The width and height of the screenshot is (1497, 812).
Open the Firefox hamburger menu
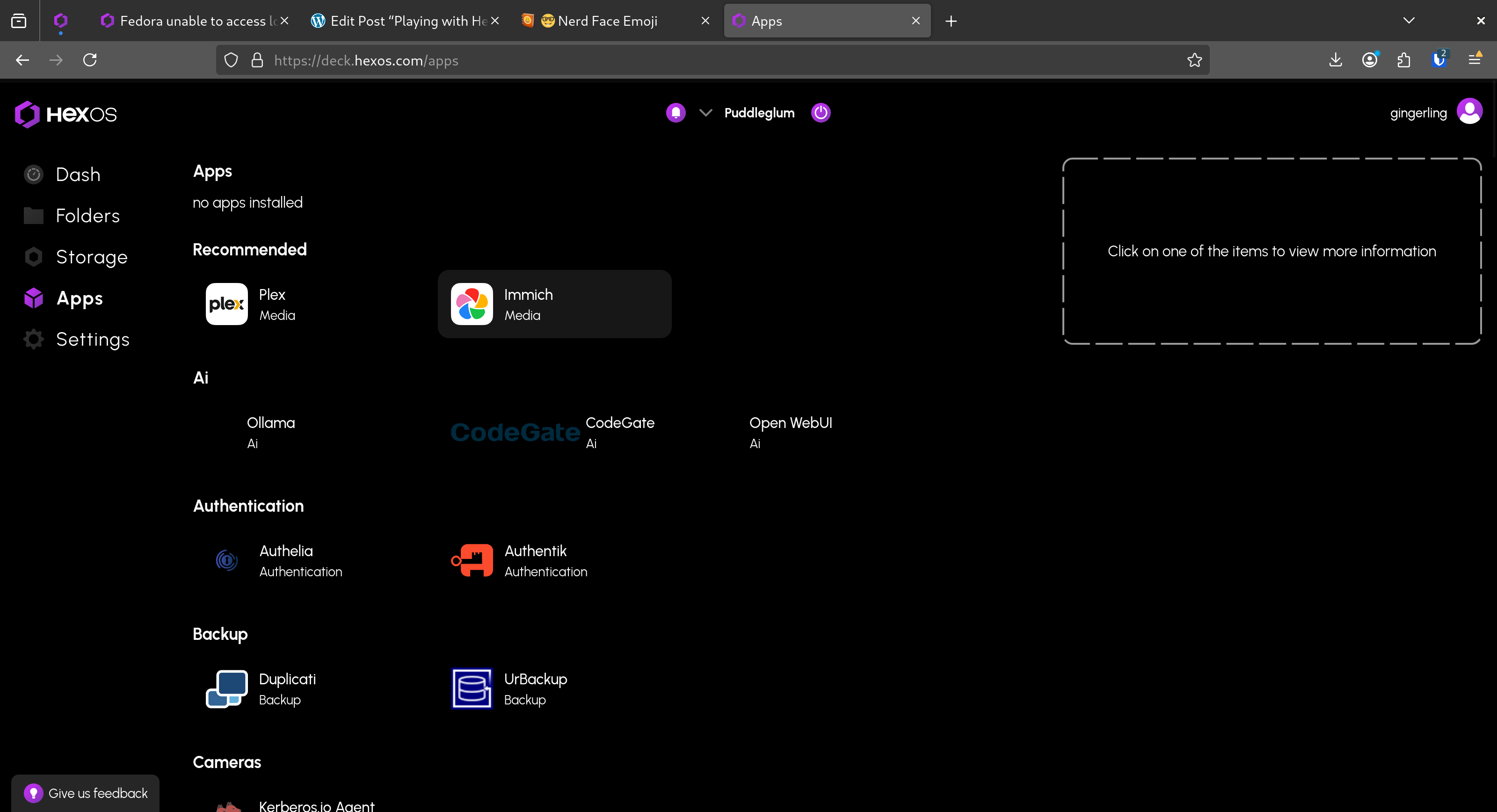tap(1475, 59)
